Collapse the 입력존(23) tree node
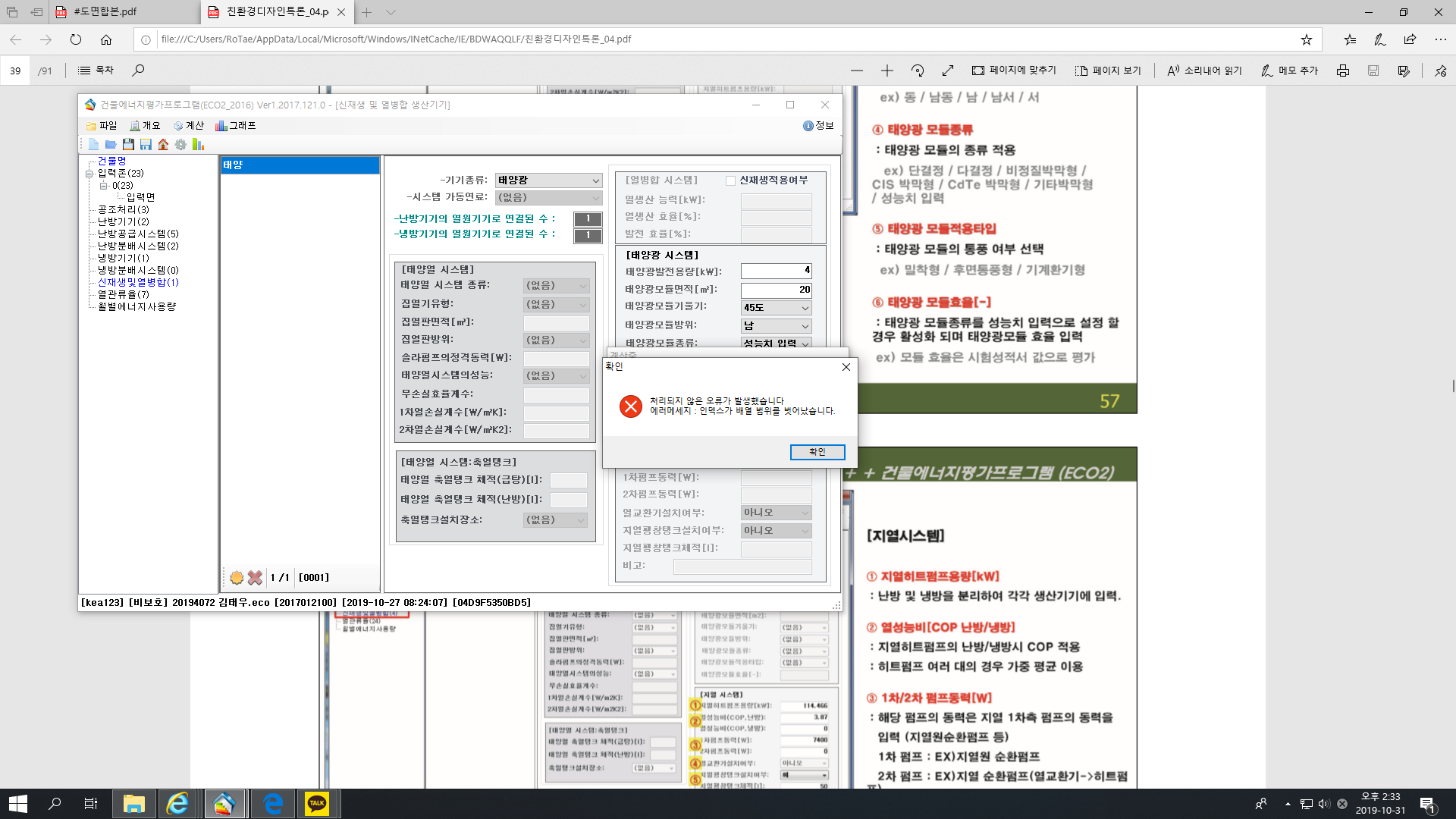1456x819 pixels. (89, 174)
